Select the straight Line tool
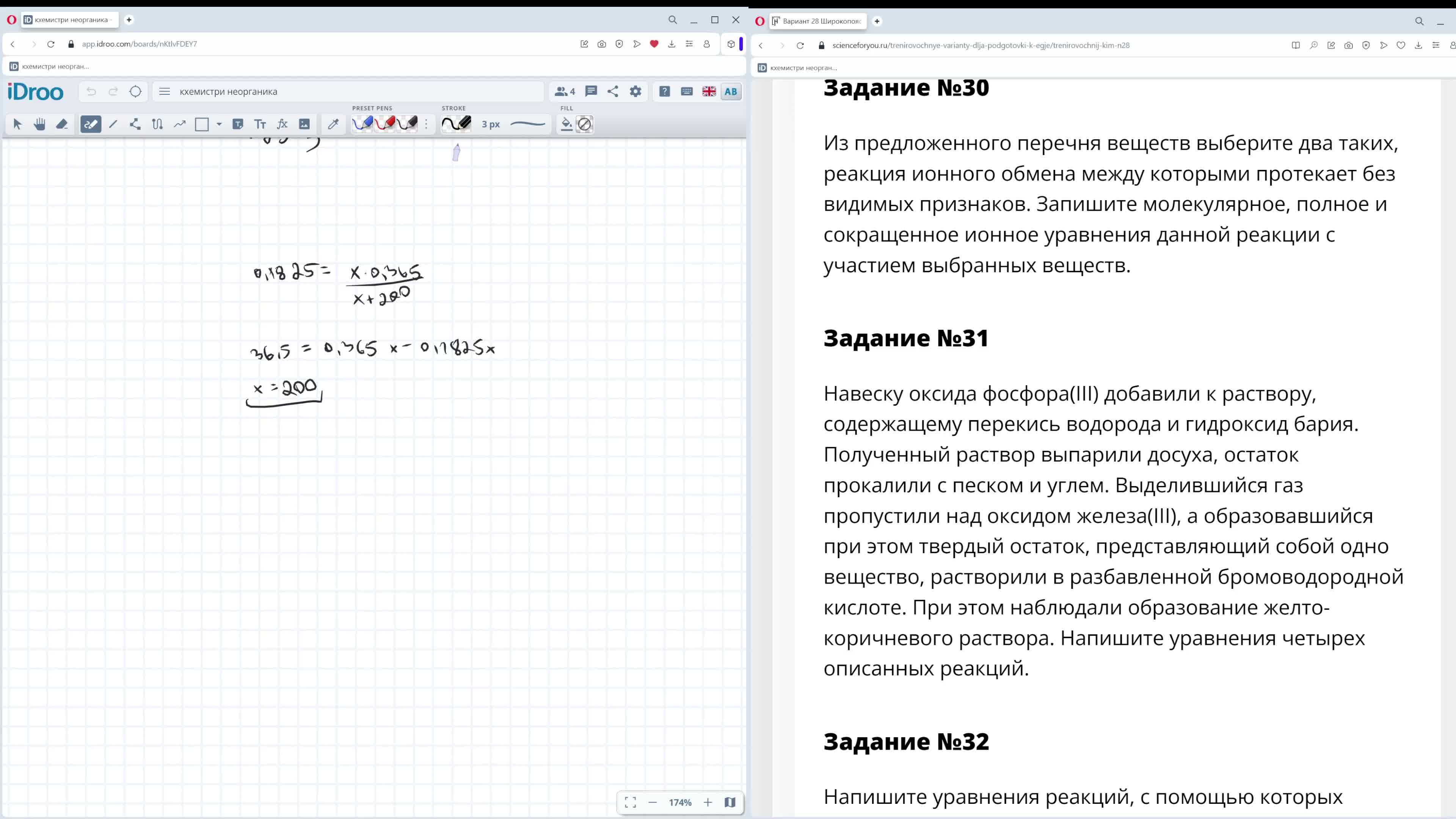The height and width of the screenshot is (819, 1456). click(113, 124)
